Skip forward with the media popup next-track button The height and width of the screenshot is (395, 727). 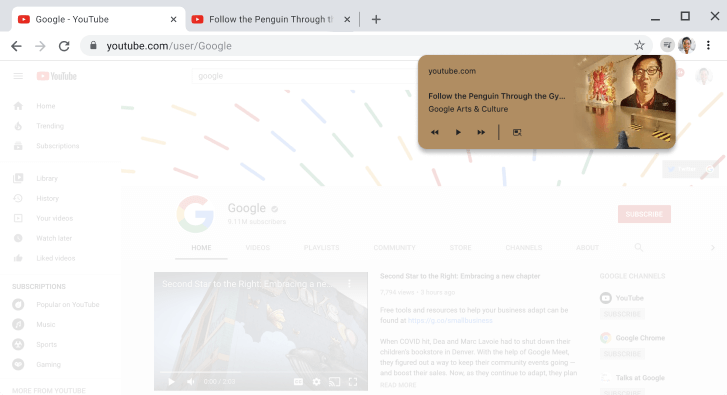[x=481, y=132]
